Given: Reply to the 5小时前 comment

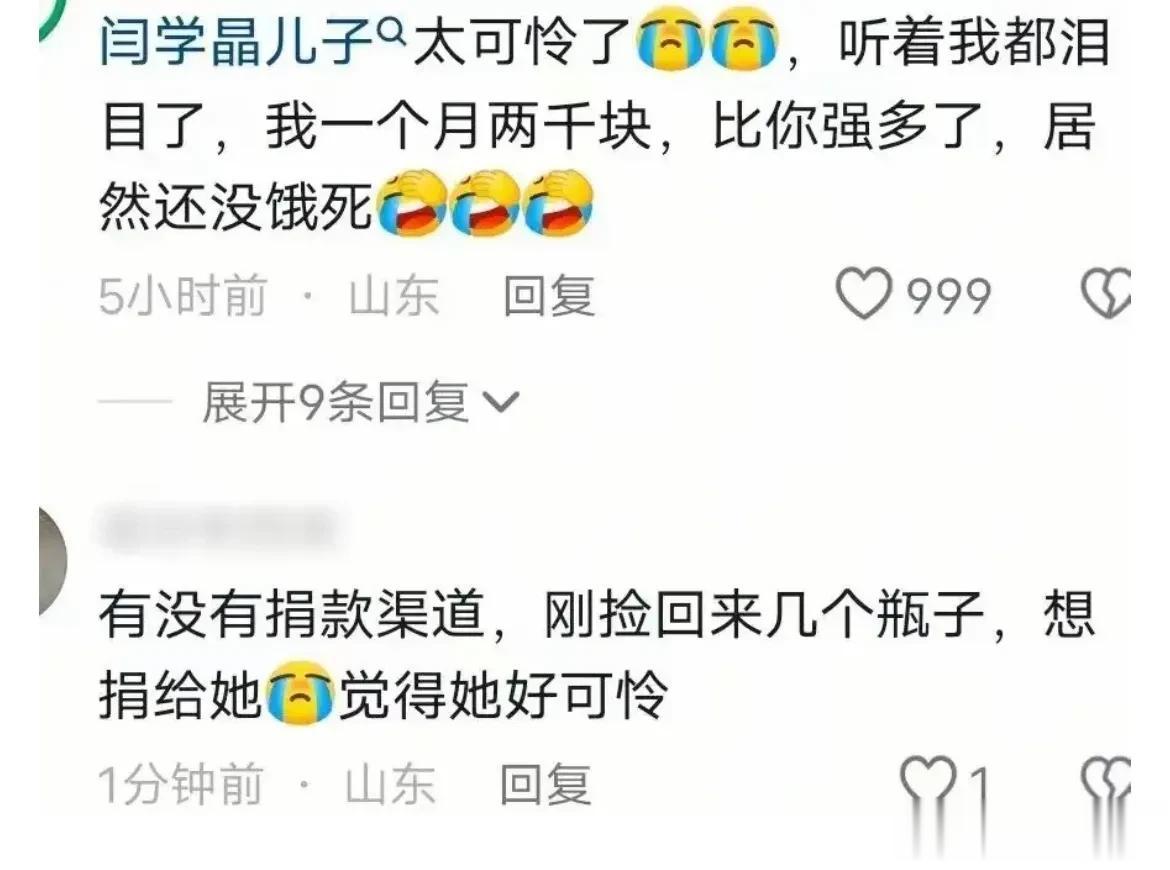Looking at the screenshot, I should click(549, 295).
